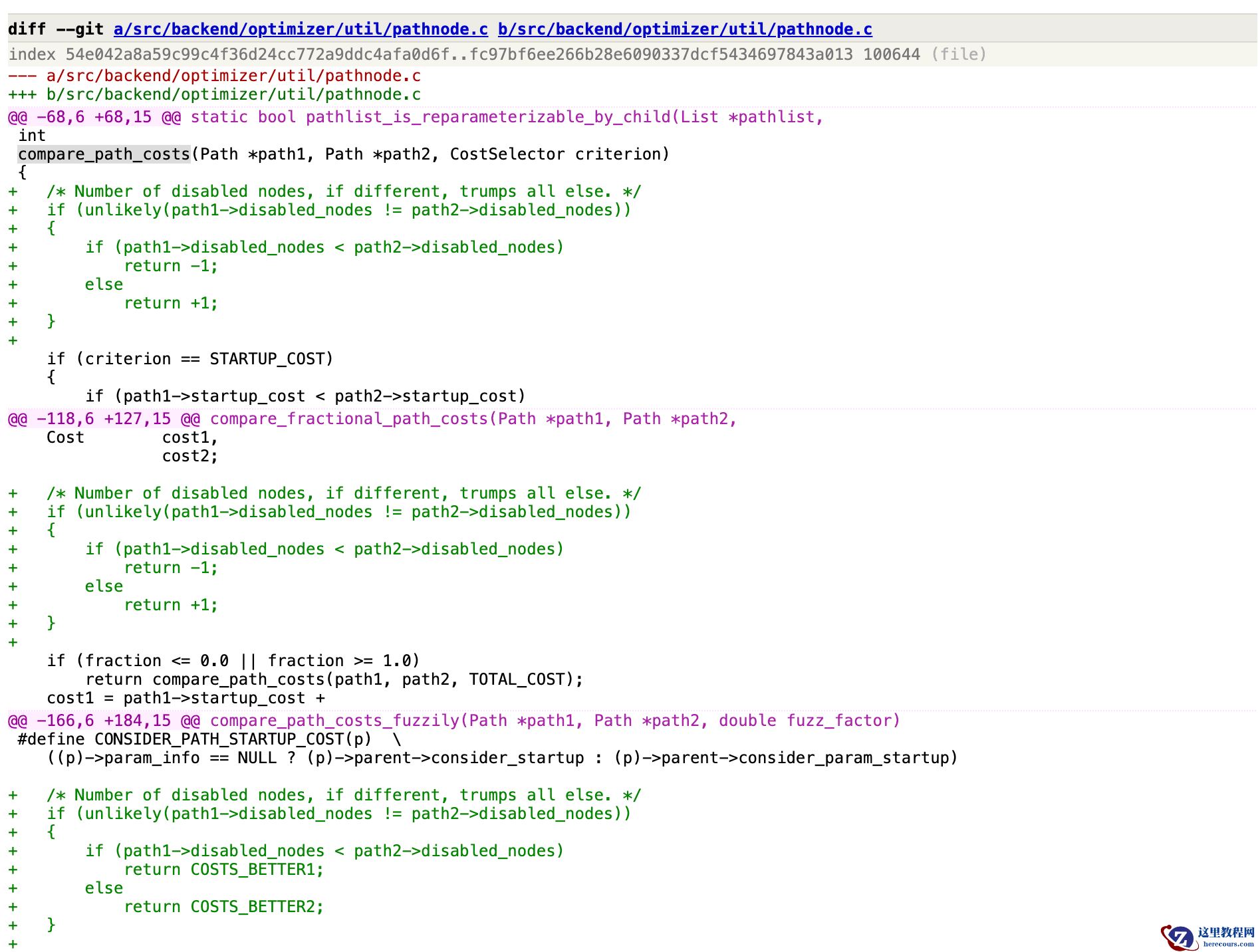Click the '((p)->param_info == NULL ?' macro line
This screenshot has width=1258, height=952.
point(502,758)
